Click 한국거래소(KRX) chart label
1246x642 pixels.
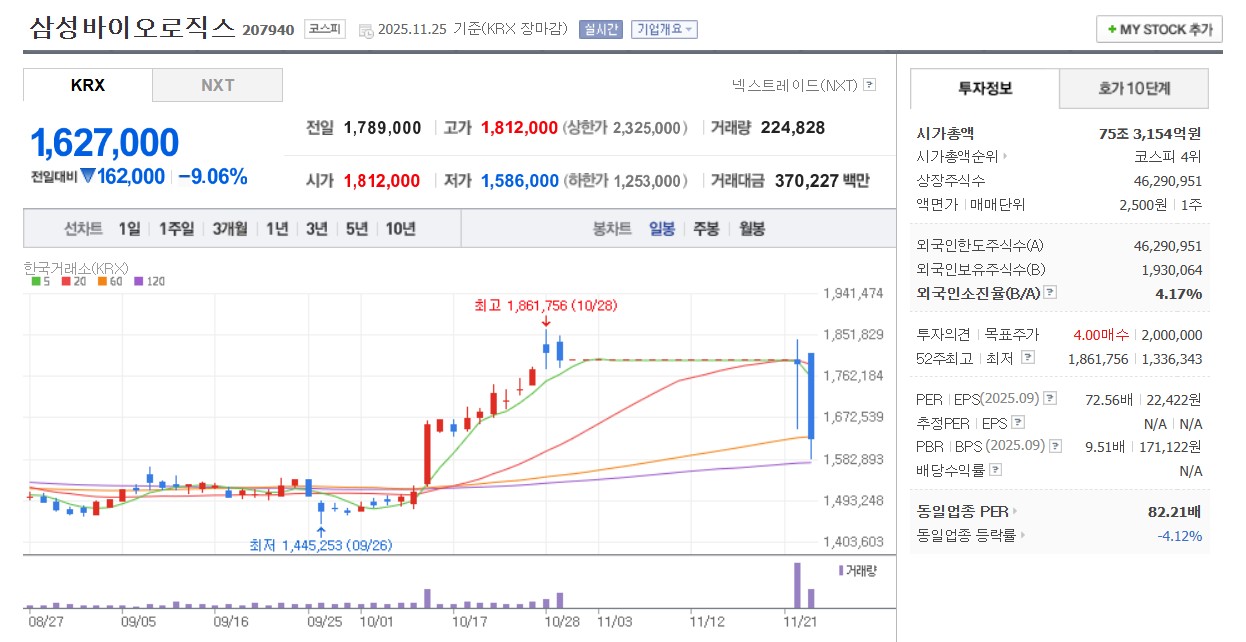point(76,267)
